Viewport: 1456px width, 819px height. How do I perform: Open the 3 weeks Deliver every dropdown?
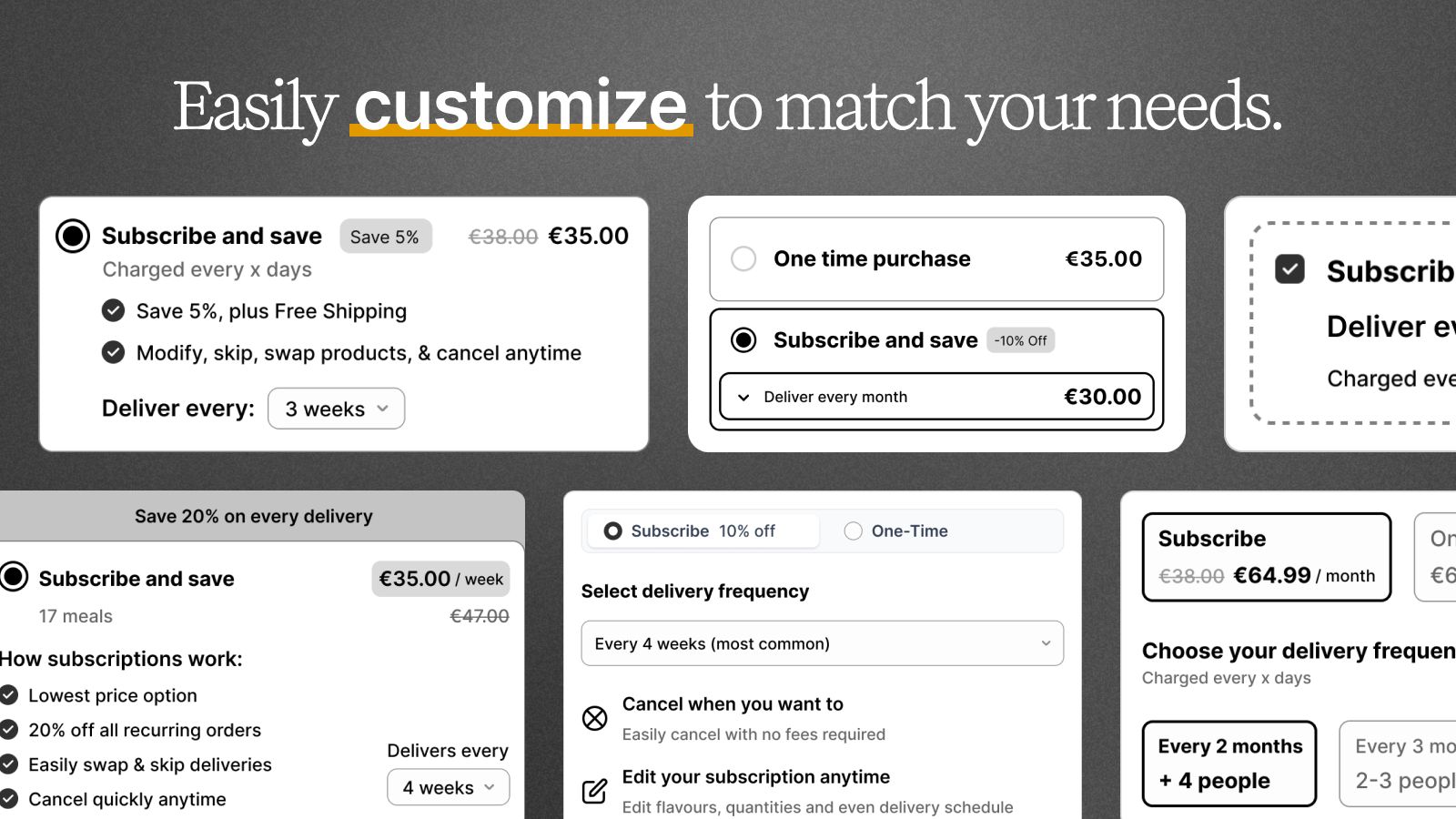(x=337, y=409)
